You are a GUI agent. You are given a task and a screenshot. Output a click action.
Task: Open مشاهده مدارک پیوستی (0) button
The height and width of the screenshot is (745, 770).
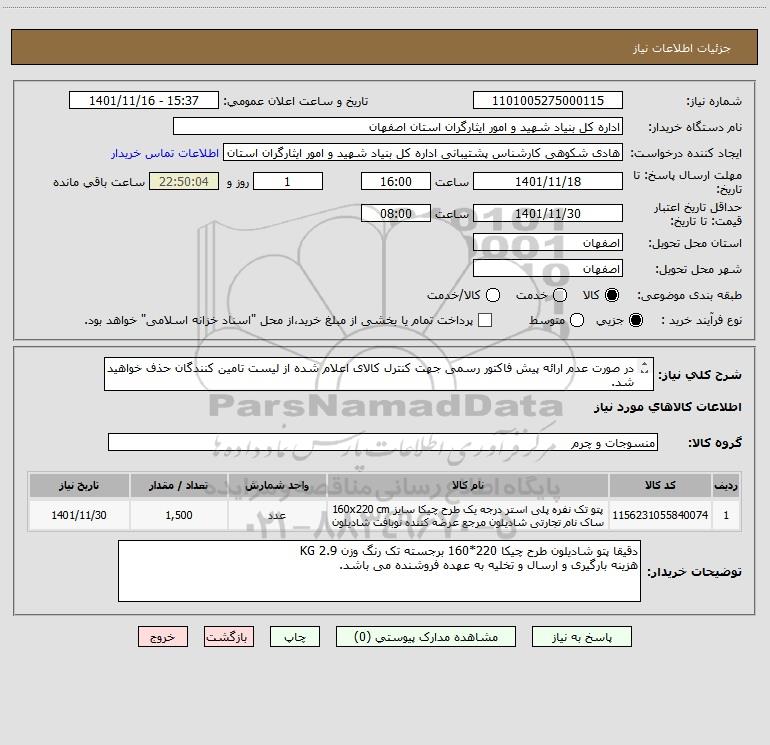426,637
